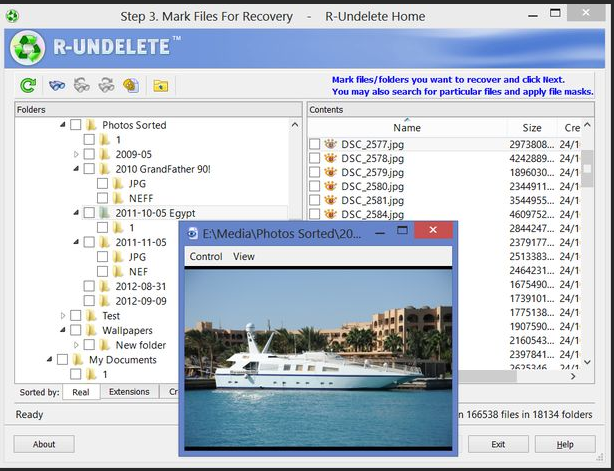Check the 2010 GrandFather 90! folder
The image size is (614, 471).
(x=89, y=169)
